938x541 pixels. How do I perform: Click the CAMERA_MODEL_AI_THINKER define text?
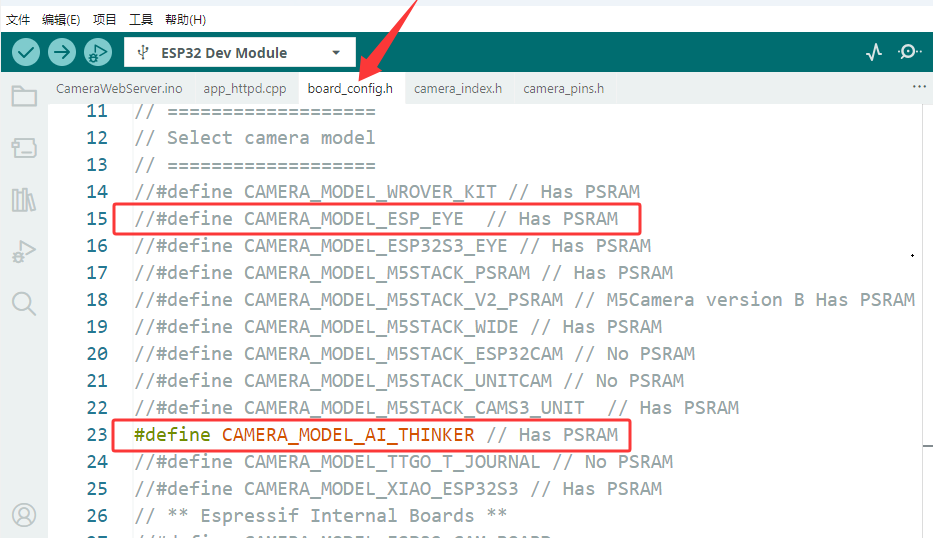tap(348, 434)
